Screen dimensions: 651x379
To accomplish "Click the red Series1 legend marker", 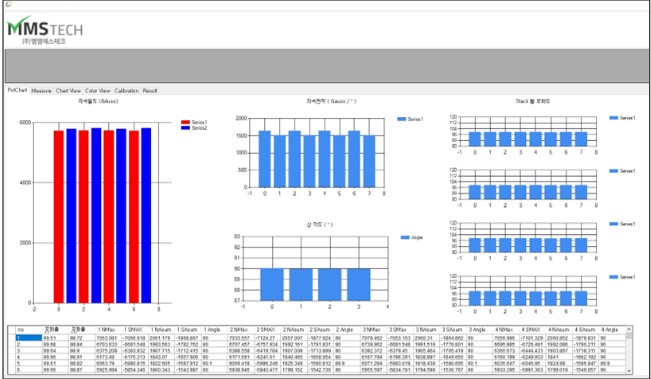I will 186,122.
